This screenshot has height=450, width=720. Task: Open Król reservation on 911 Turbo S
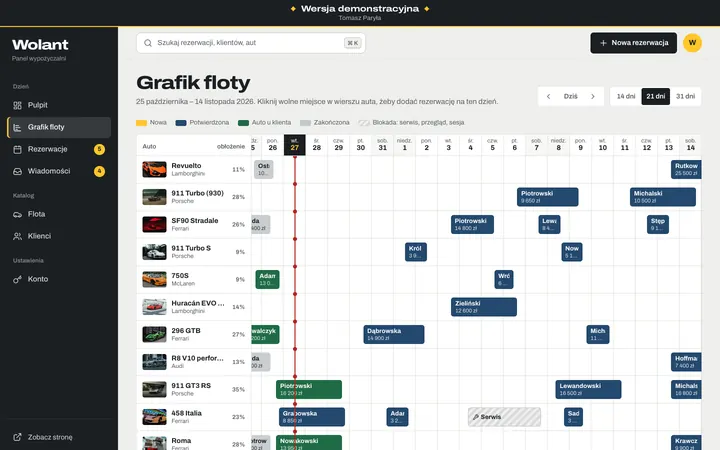(416, 252)
